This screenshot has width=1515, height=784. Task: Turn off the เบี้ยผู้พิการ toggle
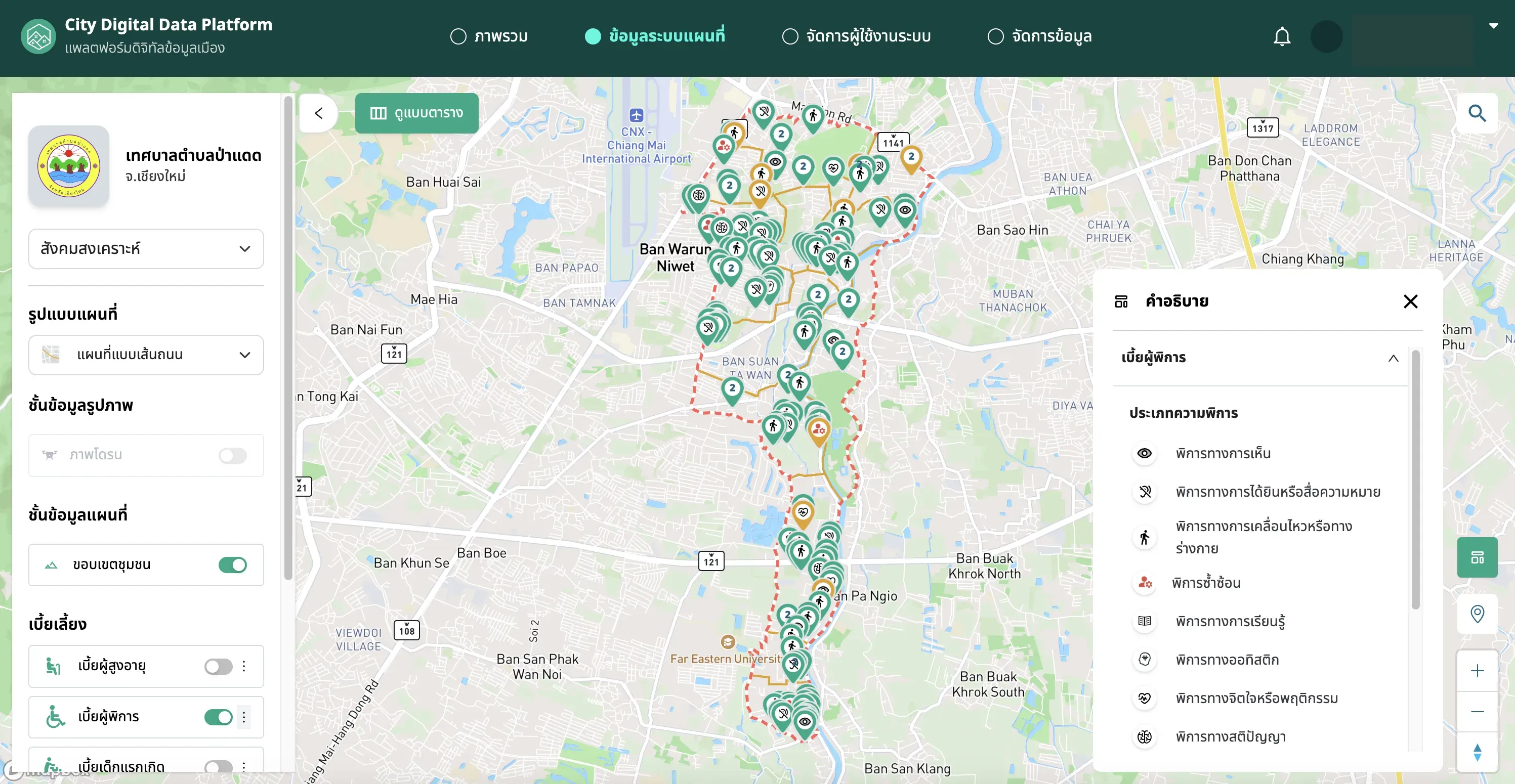(218, 716)
